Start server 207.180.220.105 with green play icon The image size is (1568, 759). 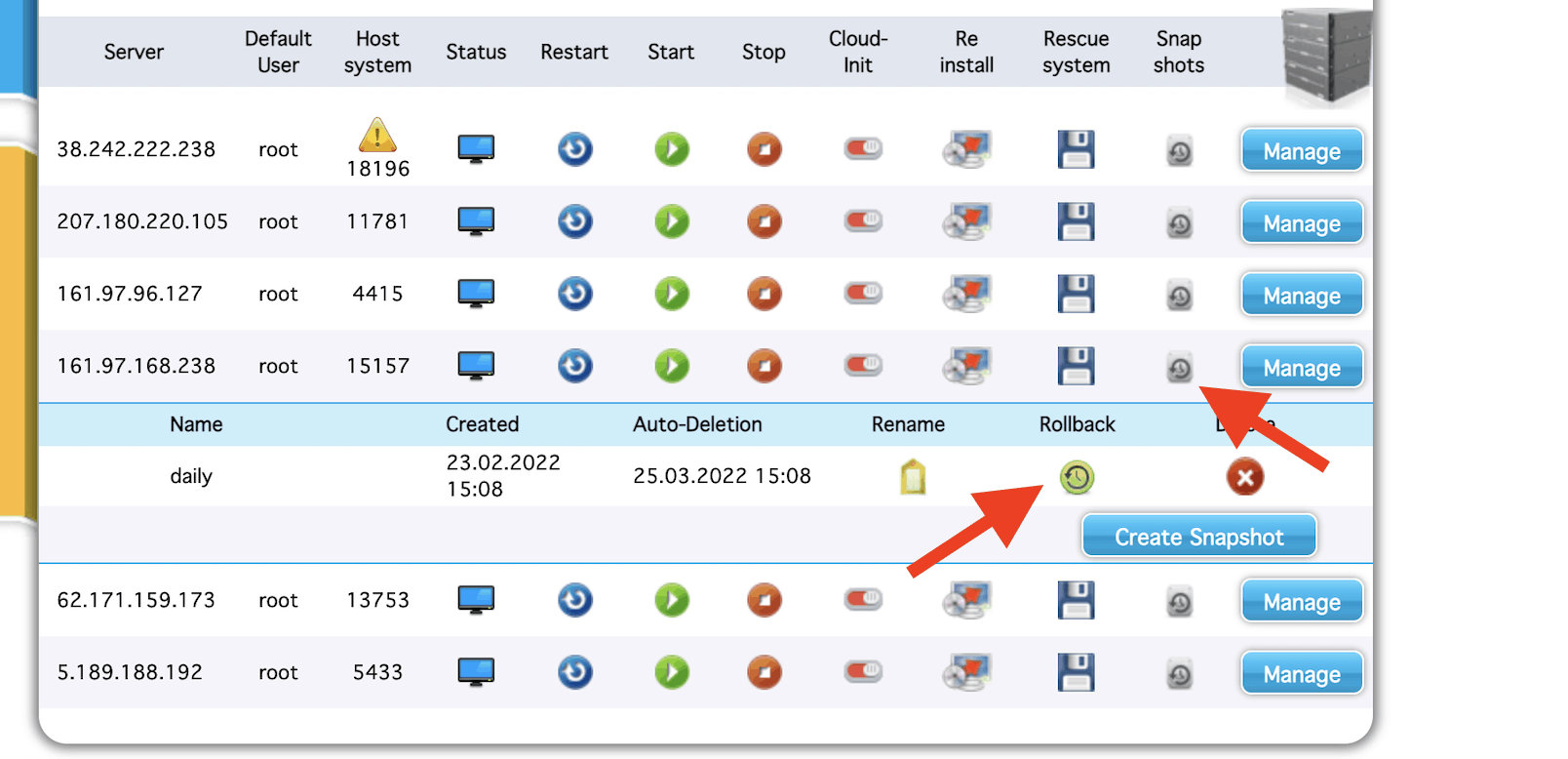pyautogui.click(x=671, y=221)
